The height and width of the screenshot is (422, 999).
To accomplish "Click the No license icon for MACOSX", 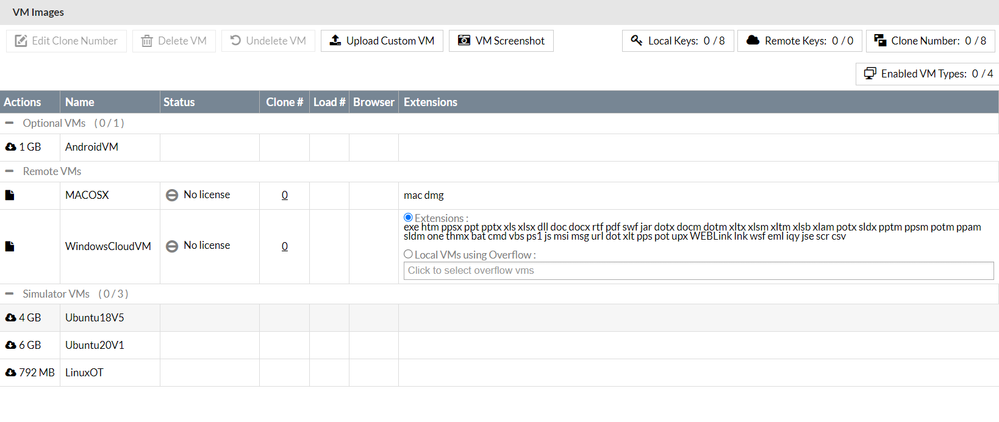I will (x=172, y=196).
